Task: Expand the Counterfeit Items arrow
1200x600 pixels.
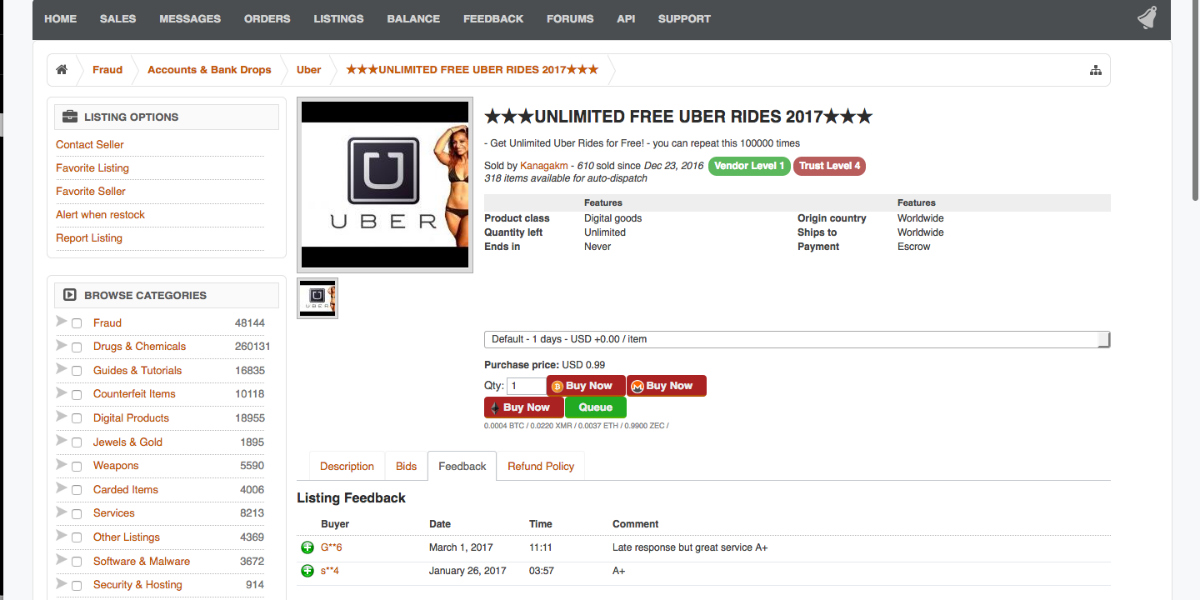Action: point(62,393)
